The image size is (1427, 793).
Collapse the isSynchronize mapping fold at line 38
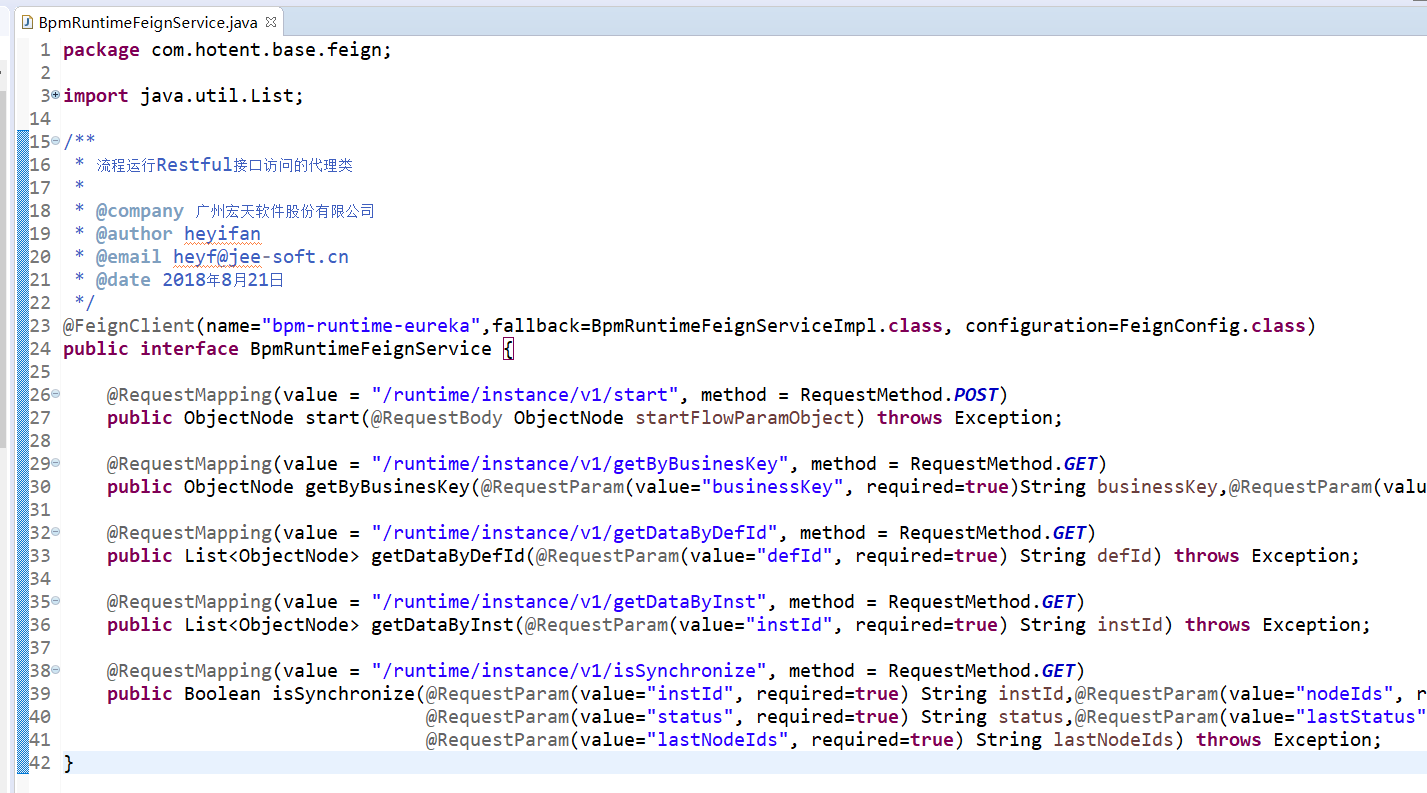(55, 670)
